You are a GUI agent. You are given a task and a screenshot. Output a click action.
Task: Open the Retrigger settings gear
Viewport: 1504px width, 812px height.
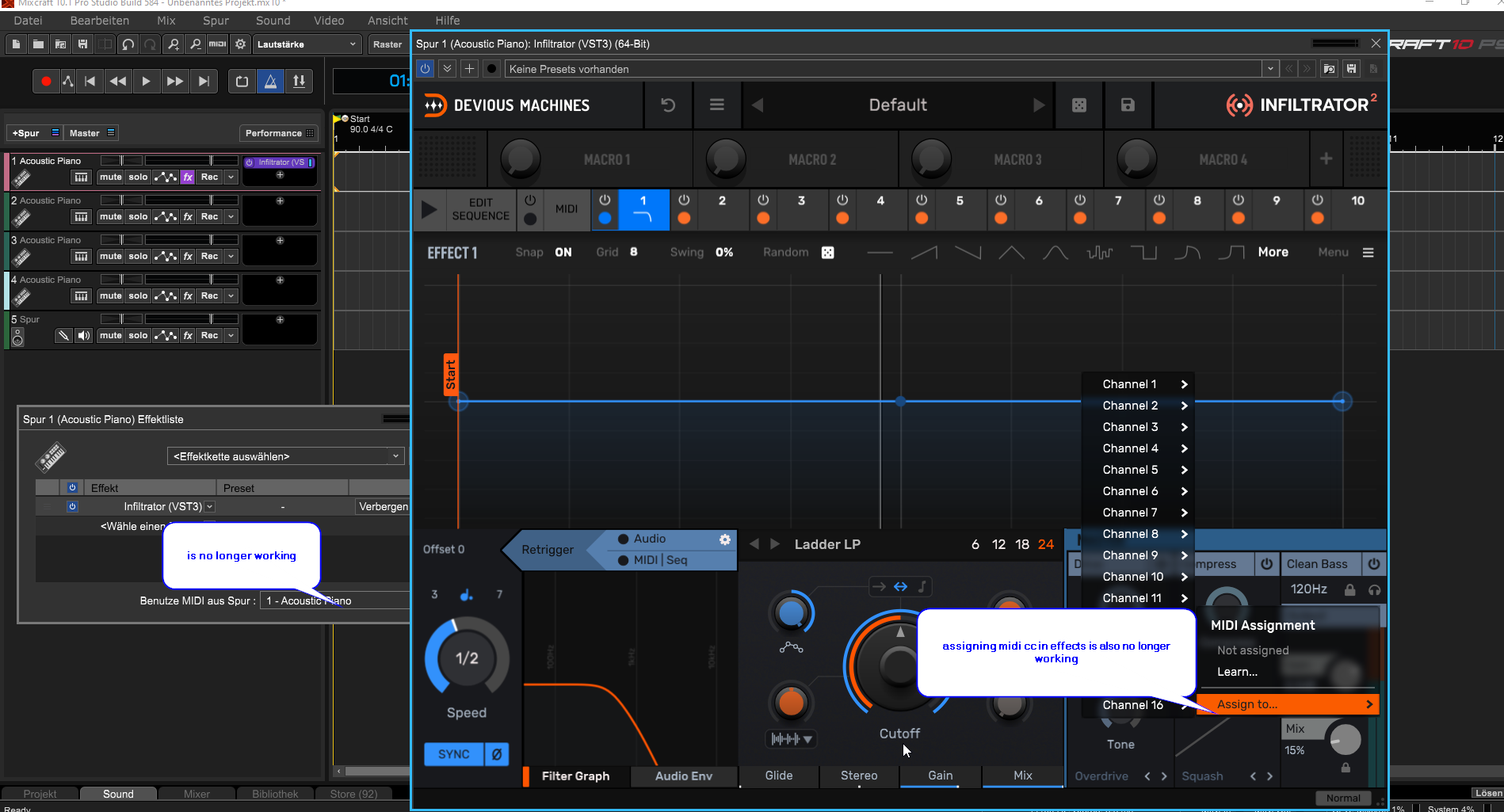pos(724,539)
